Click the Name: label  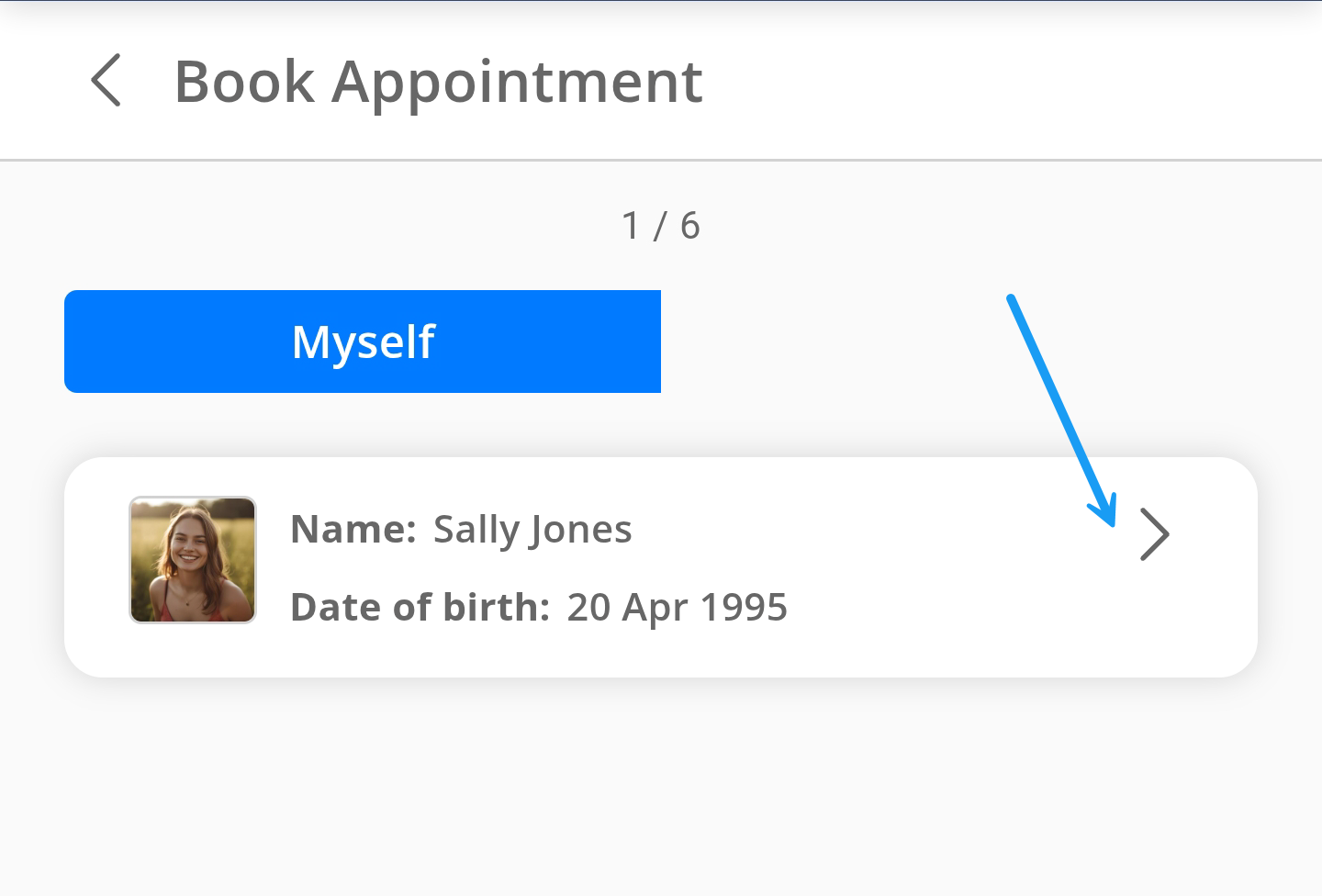(353, 530)
